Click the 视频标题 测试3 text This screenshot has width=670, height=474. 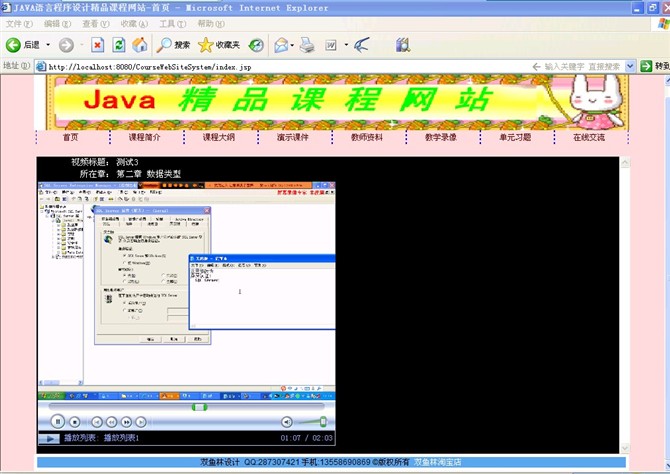(105, 162)
